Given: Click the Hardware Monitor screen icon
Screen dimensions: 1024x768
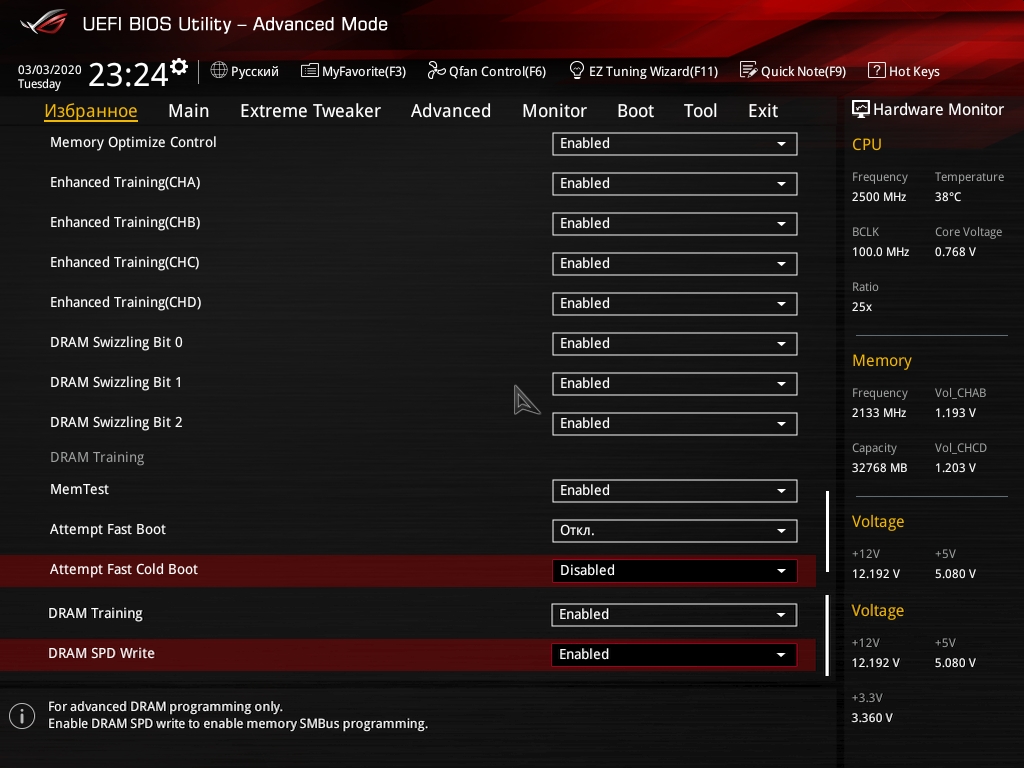Looking at the screenshot, I should [x=861, y=109].
